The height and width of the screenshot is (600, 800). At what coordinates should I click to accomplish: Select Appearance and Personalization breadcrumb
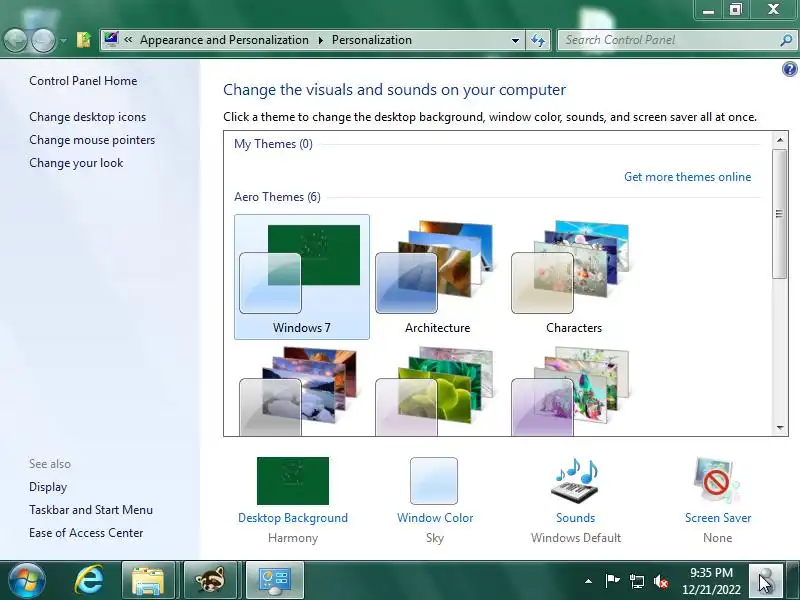click(x=224, y=40)
